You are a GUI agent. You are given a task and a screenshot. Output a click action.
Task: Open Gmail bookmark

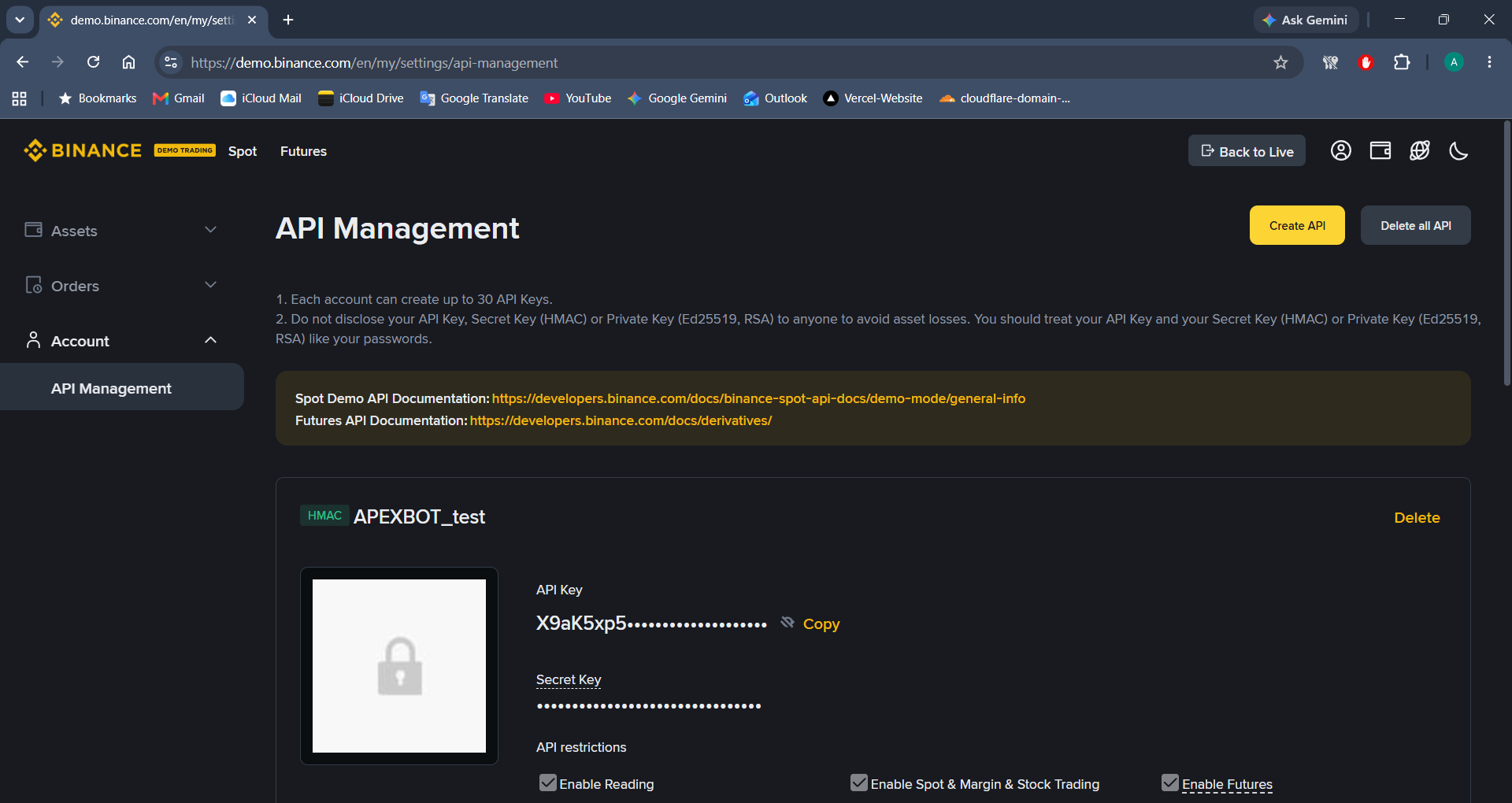point(179,98)
